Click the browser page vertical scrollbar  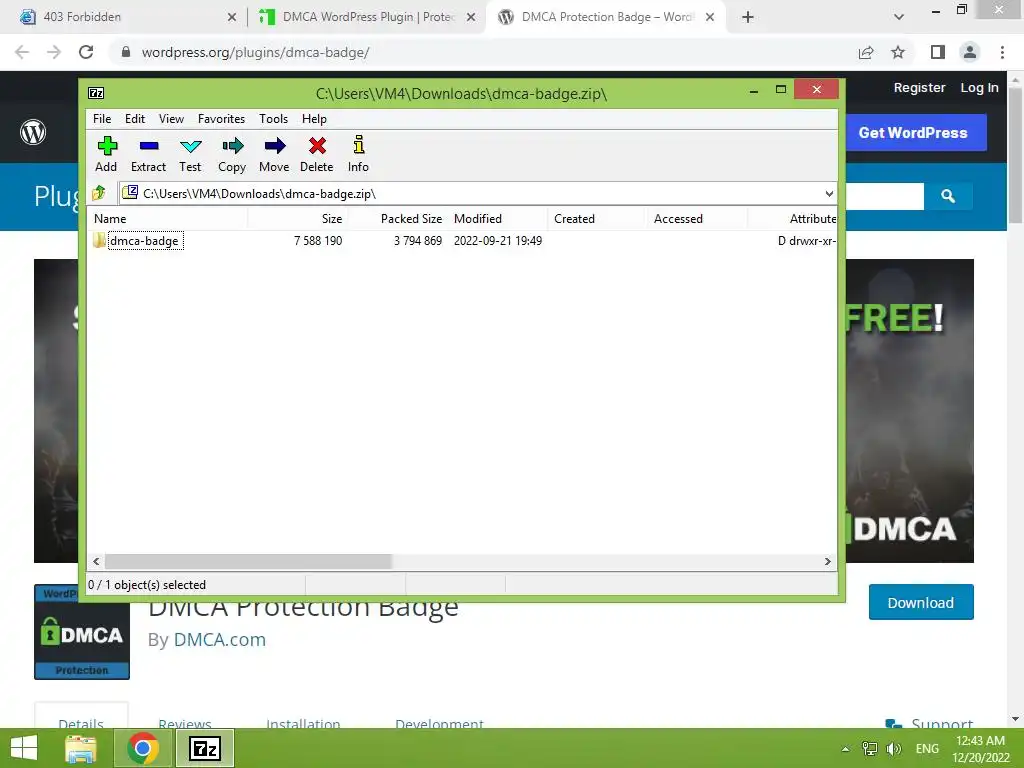tap(1015, 157)
